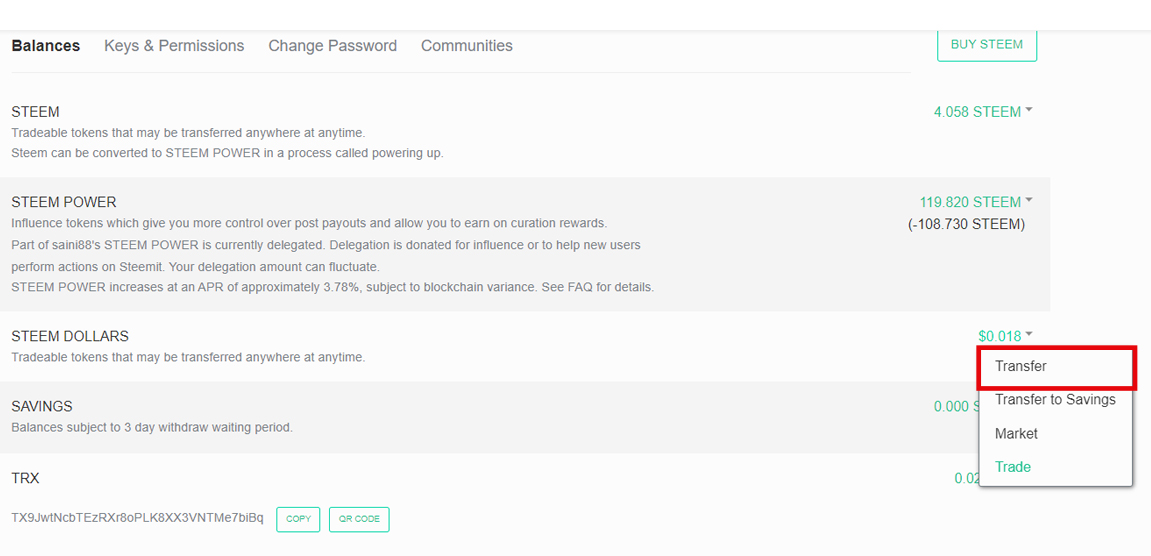Click the caret arrow beside $0.018
The height and width of the screenshot is (556, 1151).
click(1029, 335)
